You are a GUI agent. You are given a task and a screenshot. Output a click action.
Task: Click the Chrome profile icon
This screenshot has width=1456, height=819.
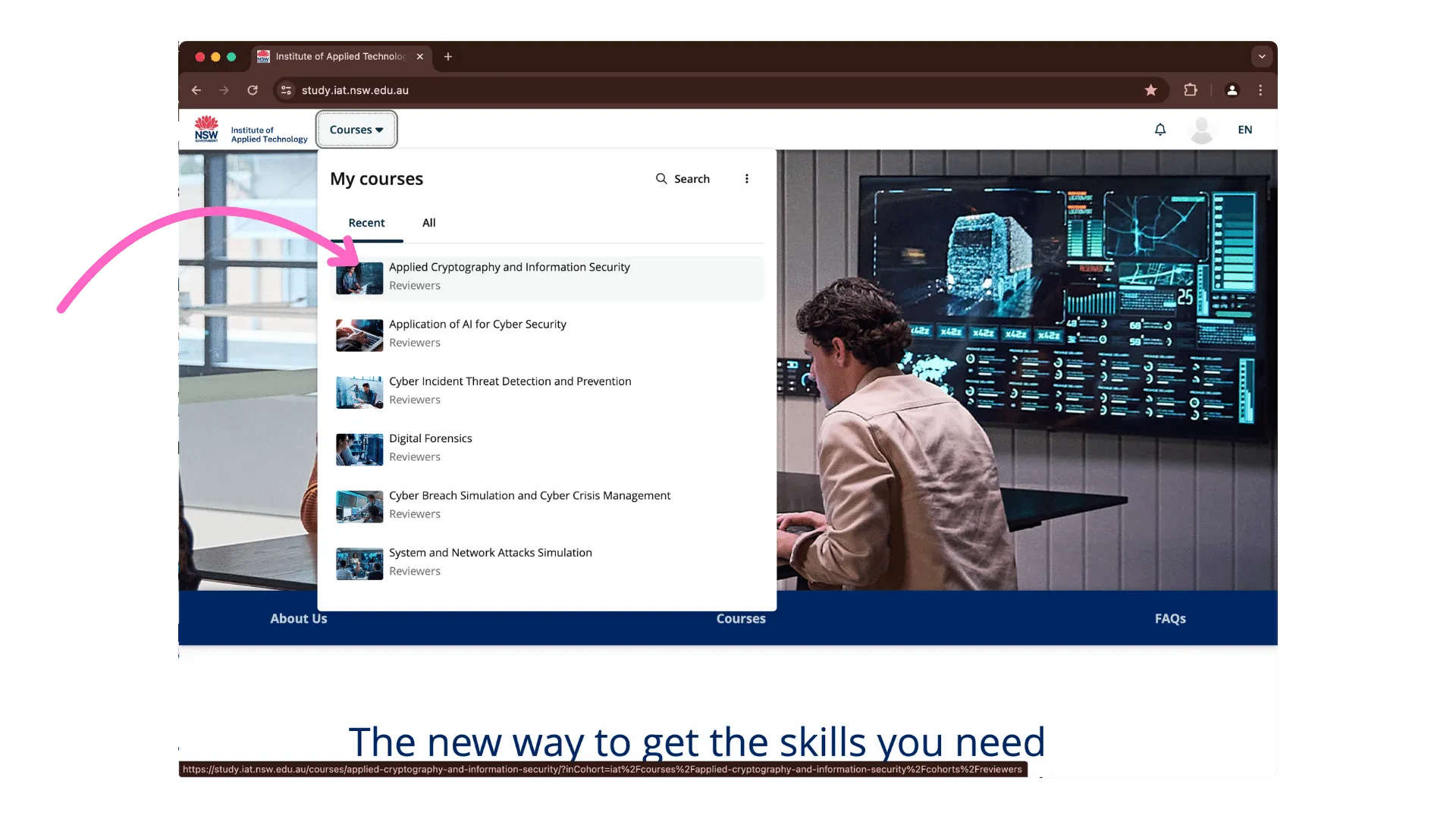(1232, 90)
